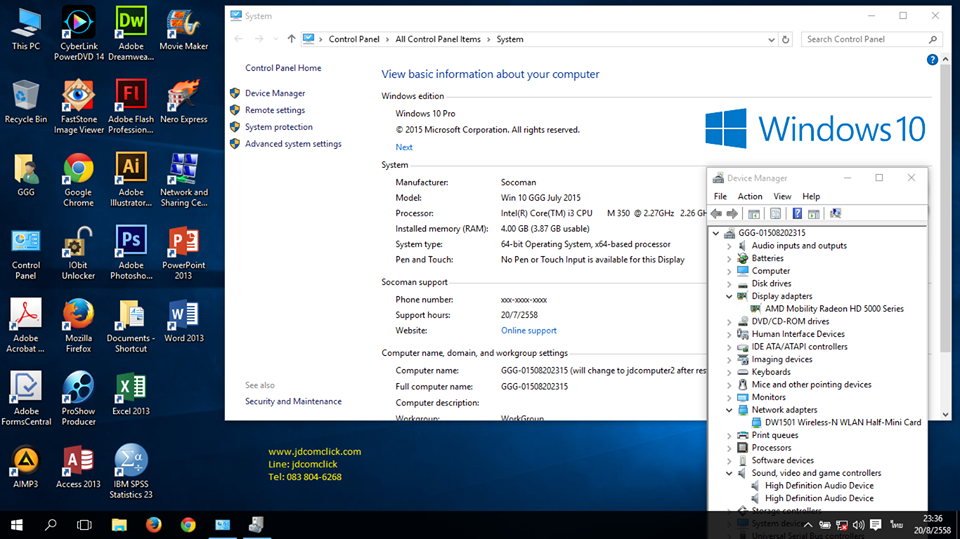The image size is (960, 539).
Task: Open Device Manager View menu
Action: 782,197
